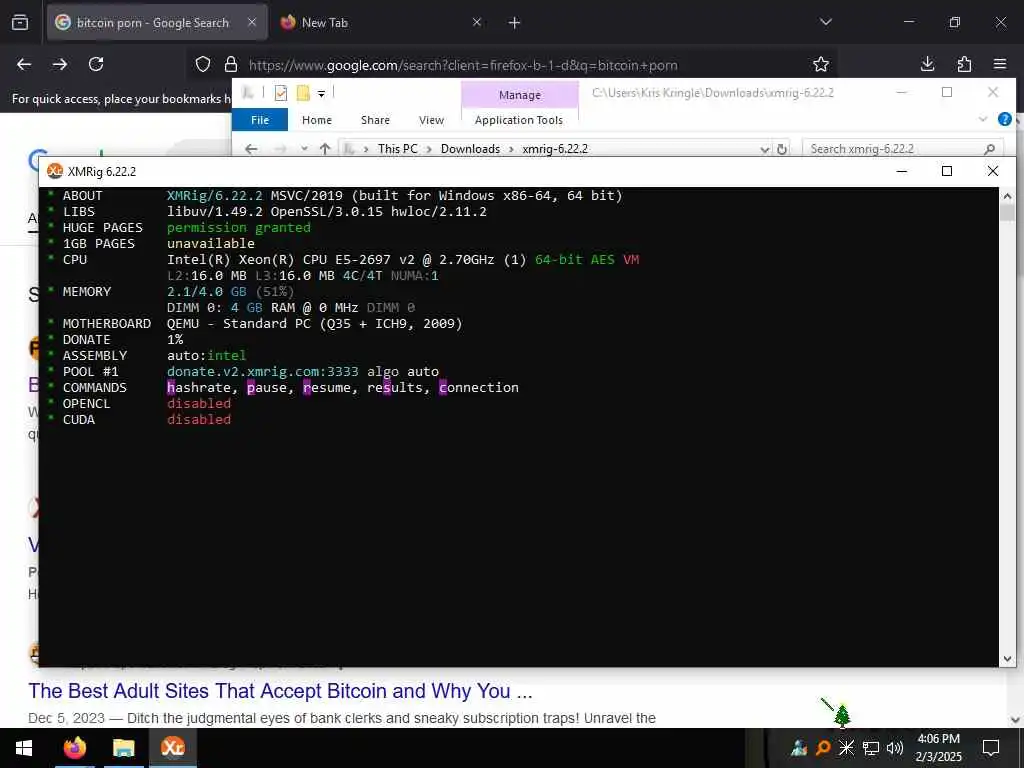
Task: Navigate to This PC in breadcrumb
Action: 397,149
